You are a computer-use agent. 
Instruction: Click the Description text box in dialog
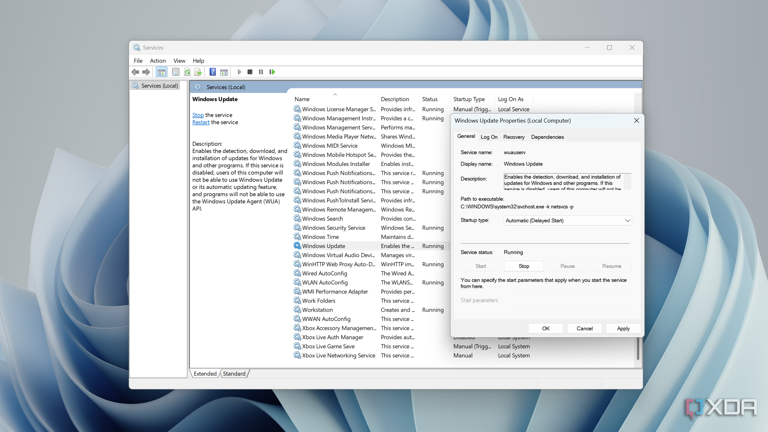(x=567, y=181)
